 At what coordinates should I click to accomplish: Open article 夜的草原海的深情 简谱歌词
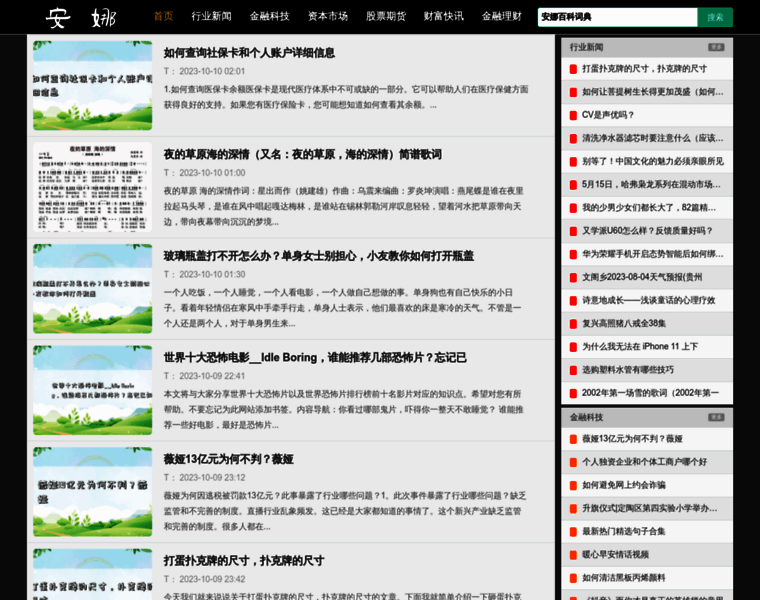pyautogui.click(x=302, y=155)
